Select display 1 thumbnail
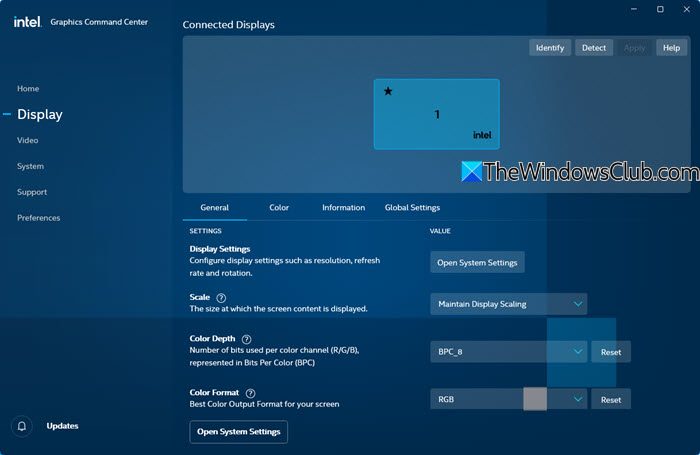The image size is (700, 455). 437,114
